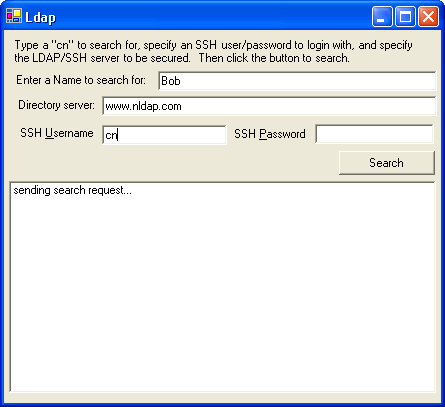Viewport: 445px width, 407px height.
Task: Minimize the Ldap window
Action: coord(382,16)
